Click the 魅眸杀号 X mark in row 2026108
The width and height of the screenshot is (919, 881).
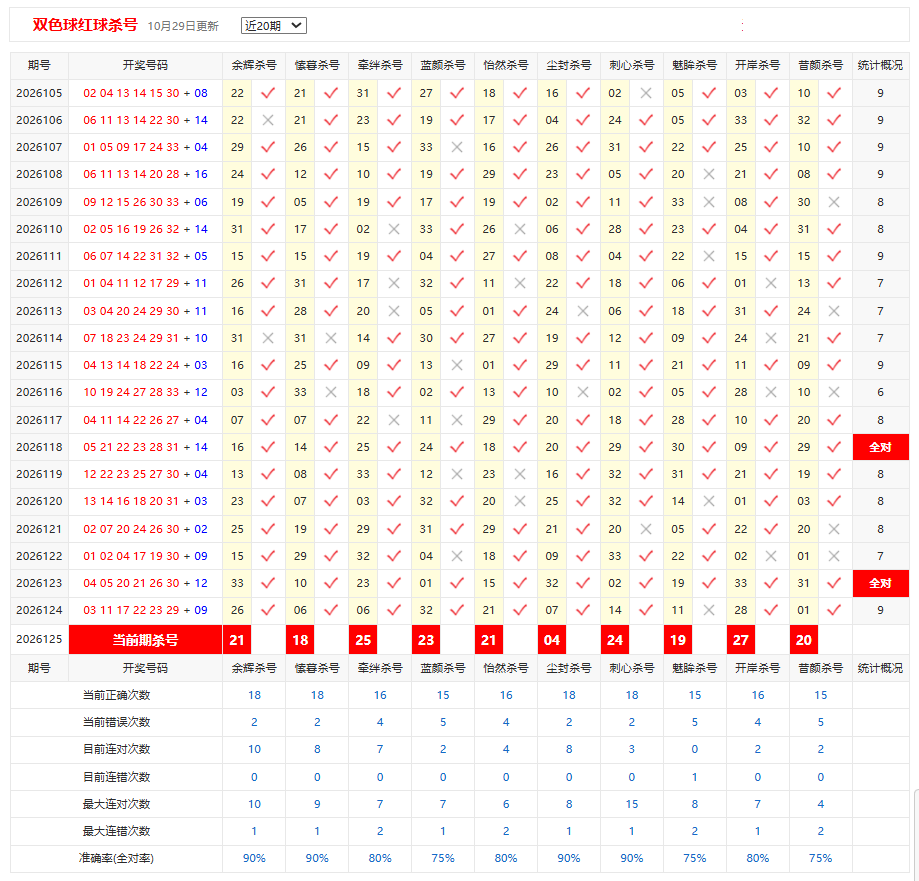709,174
